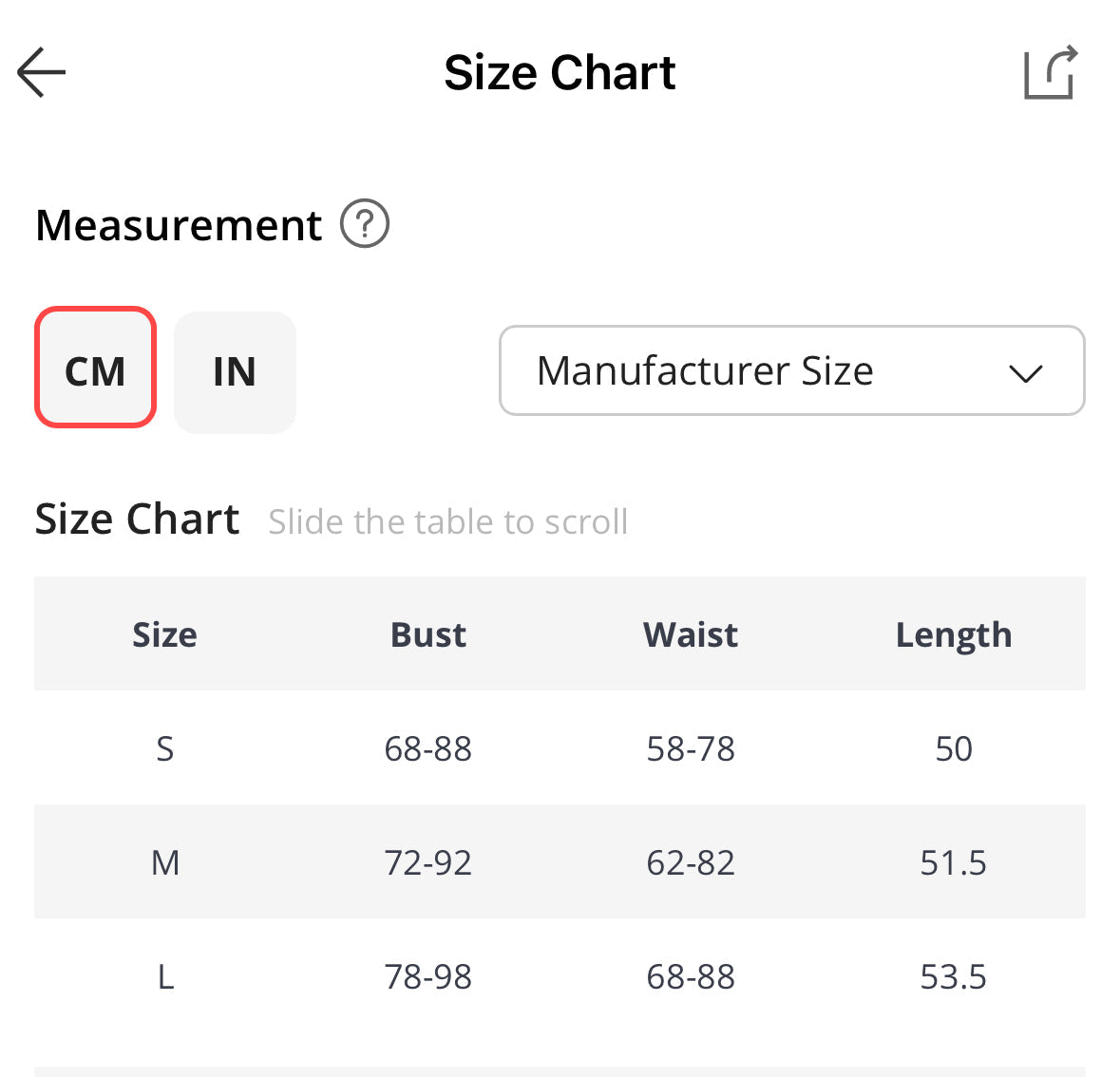Click length value 53.5

tap(953, 976)
